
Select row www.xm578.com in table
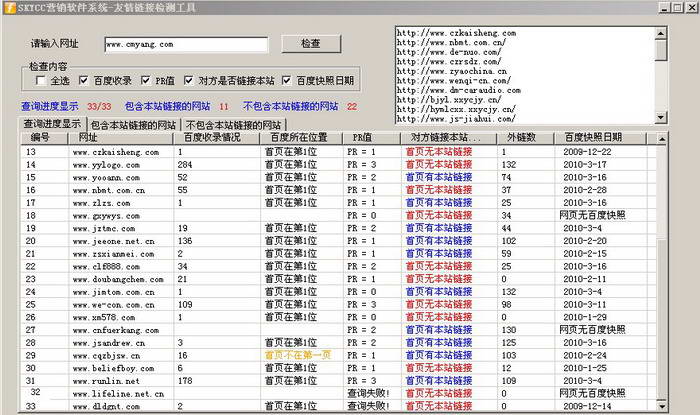pos(338,317)
